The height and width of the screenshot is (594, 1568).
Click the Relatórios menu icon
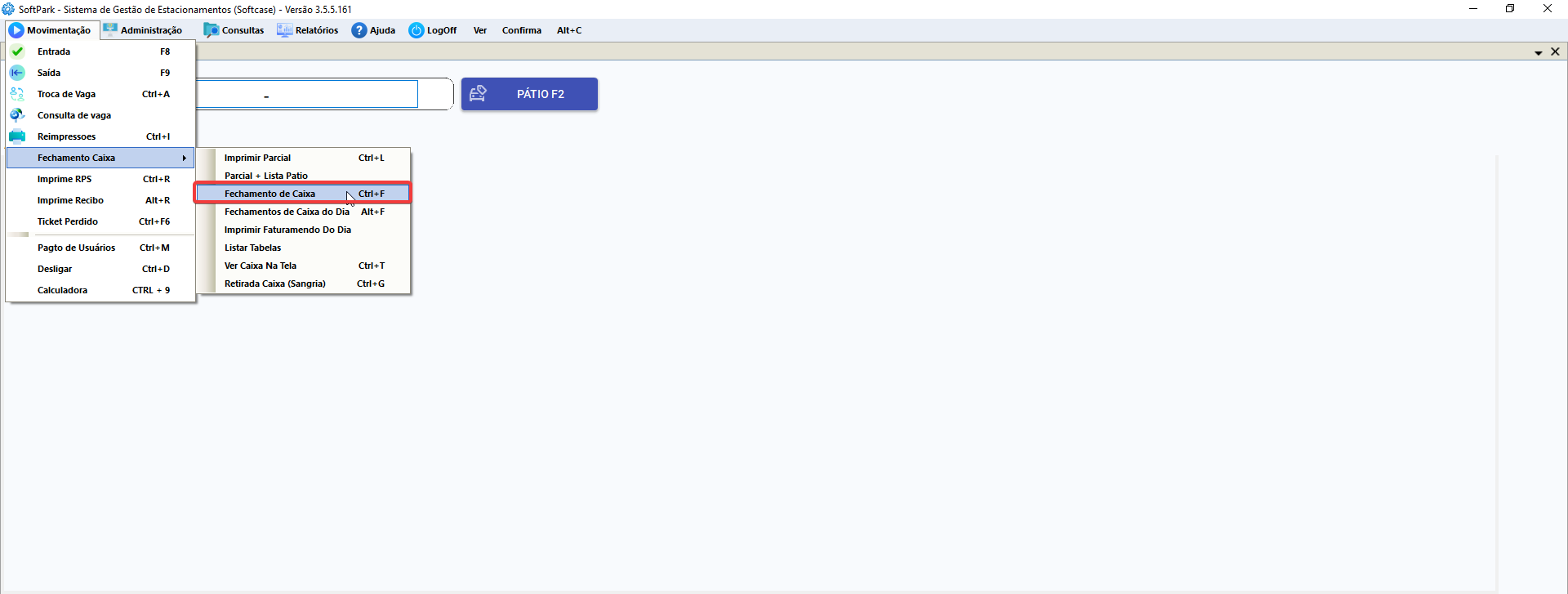point(284,30)
